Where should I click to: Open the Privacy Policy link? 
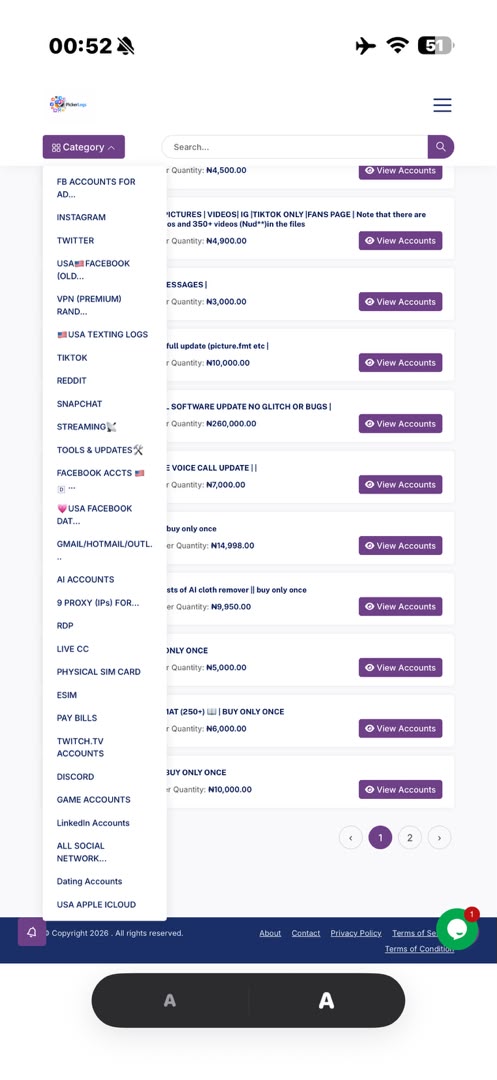(356, 933)
